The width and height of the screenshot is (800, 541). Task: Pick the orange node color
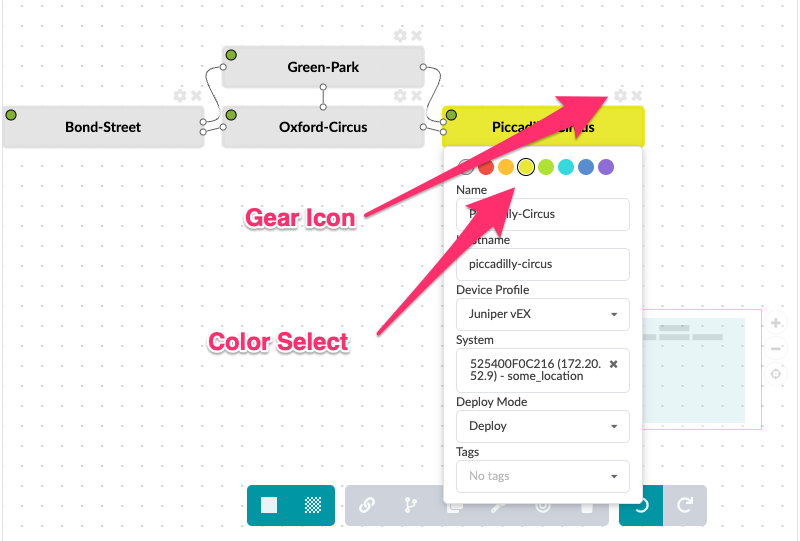point(506,167)
